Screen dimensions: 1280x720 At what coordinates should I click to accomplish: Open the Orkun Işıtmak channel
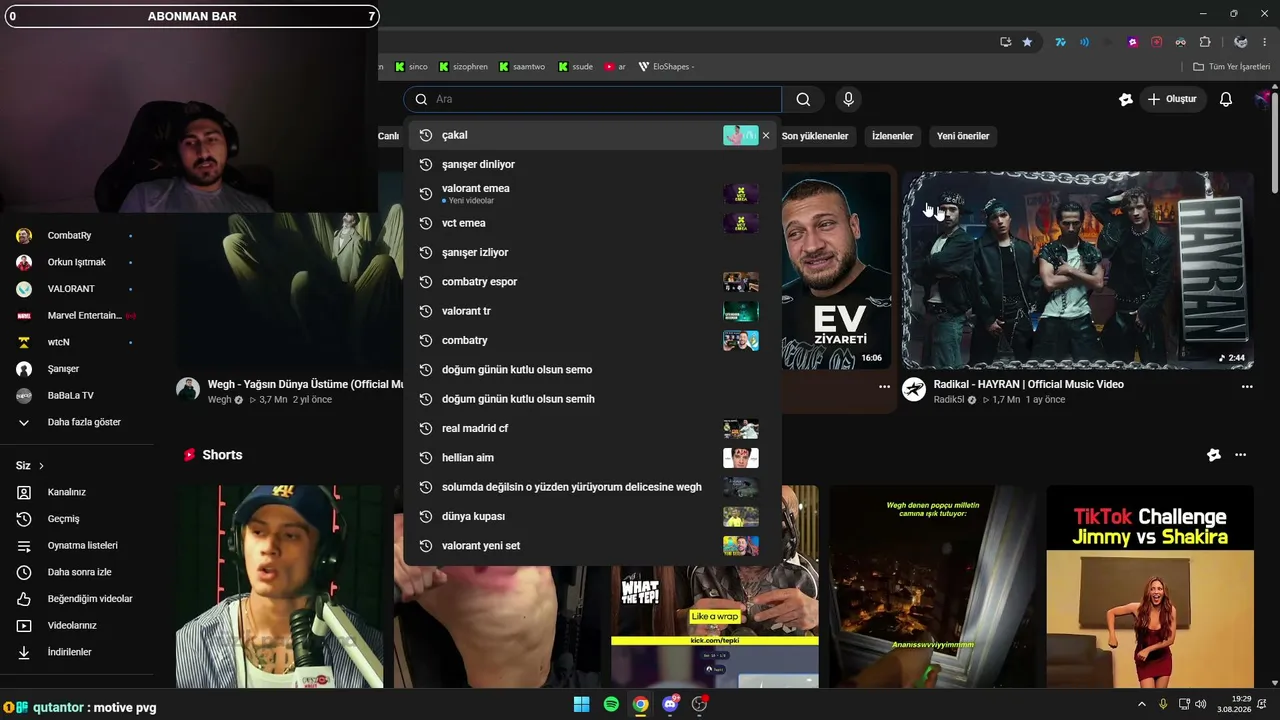pyautogui.click(x=75, y=262)
